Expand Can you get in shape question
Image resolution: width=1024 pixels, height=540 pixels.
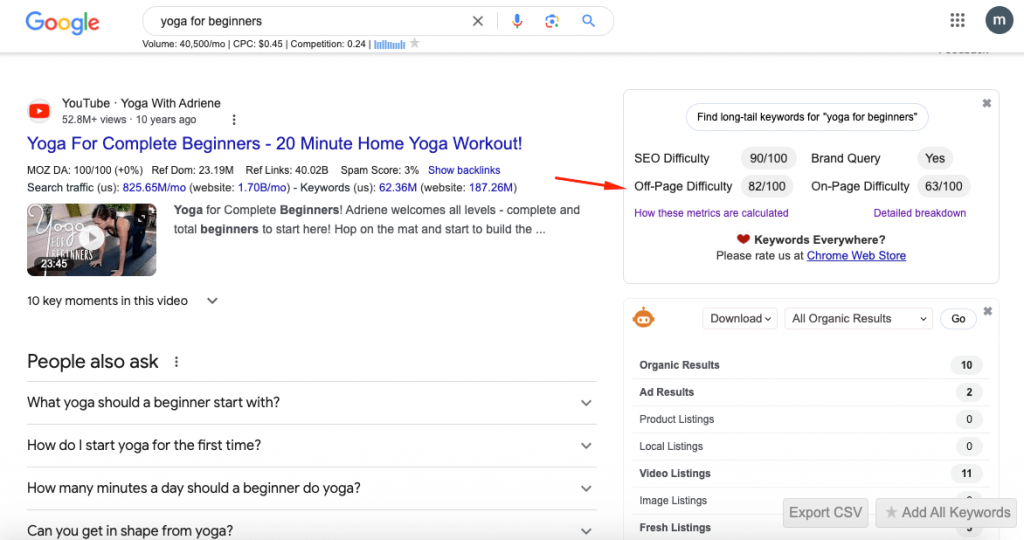point(312,530)
